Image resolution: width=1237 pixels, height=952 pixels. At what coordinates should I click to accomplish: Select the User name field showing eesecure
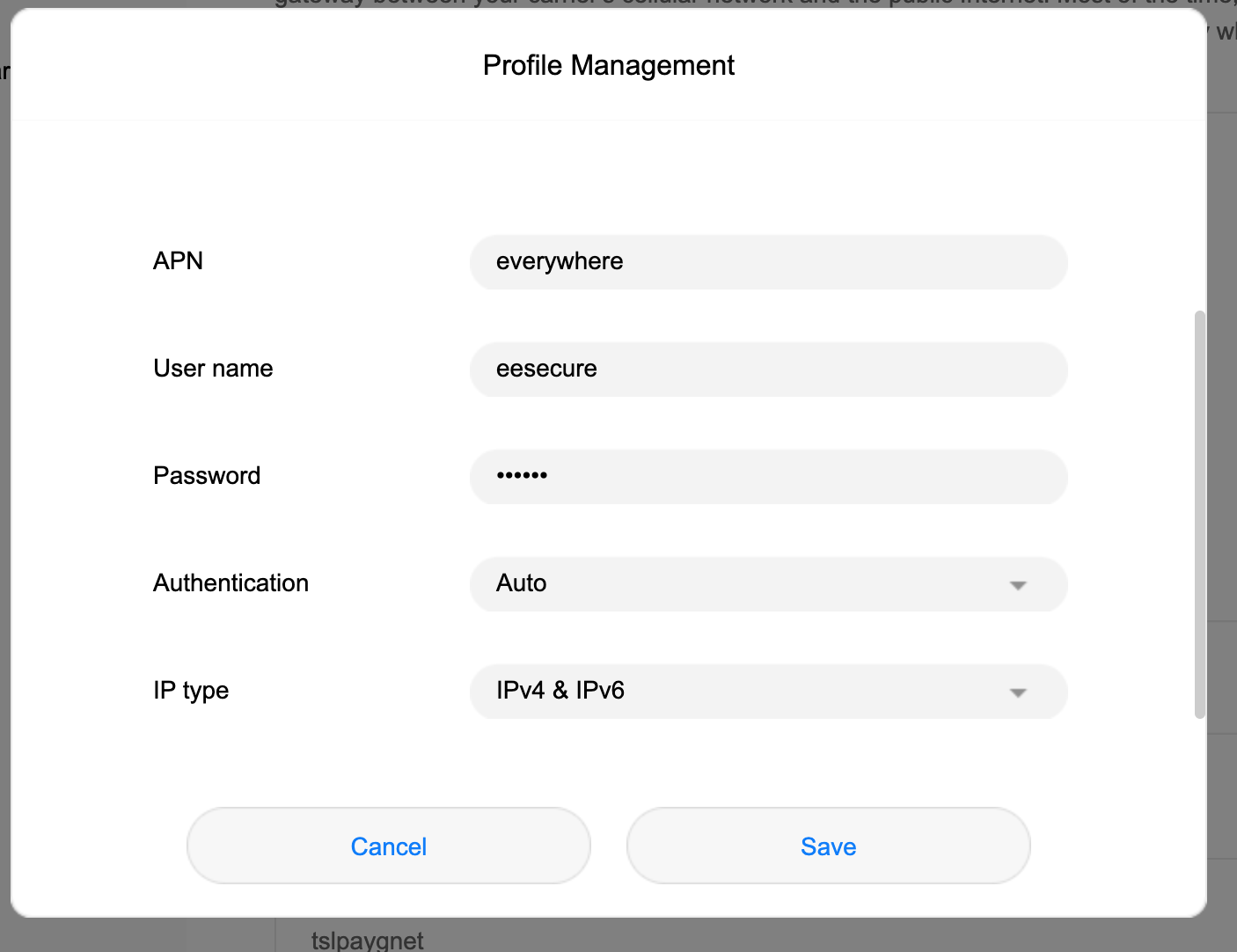(768, 370)
